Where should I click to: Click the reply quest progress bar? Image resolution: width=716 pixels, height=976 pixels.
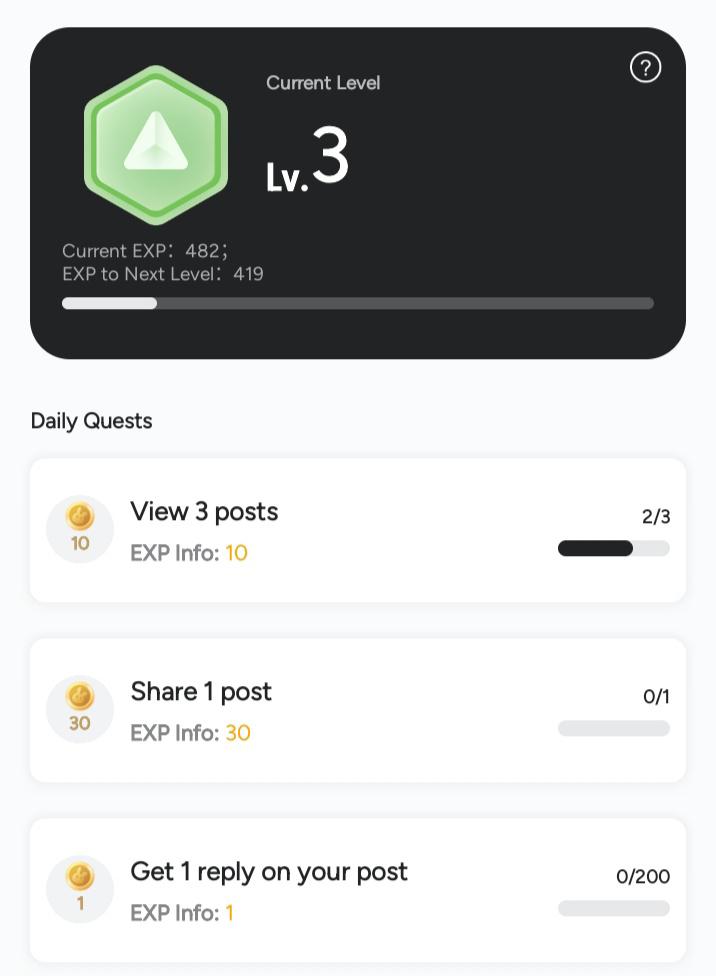(x=613, y=908)
